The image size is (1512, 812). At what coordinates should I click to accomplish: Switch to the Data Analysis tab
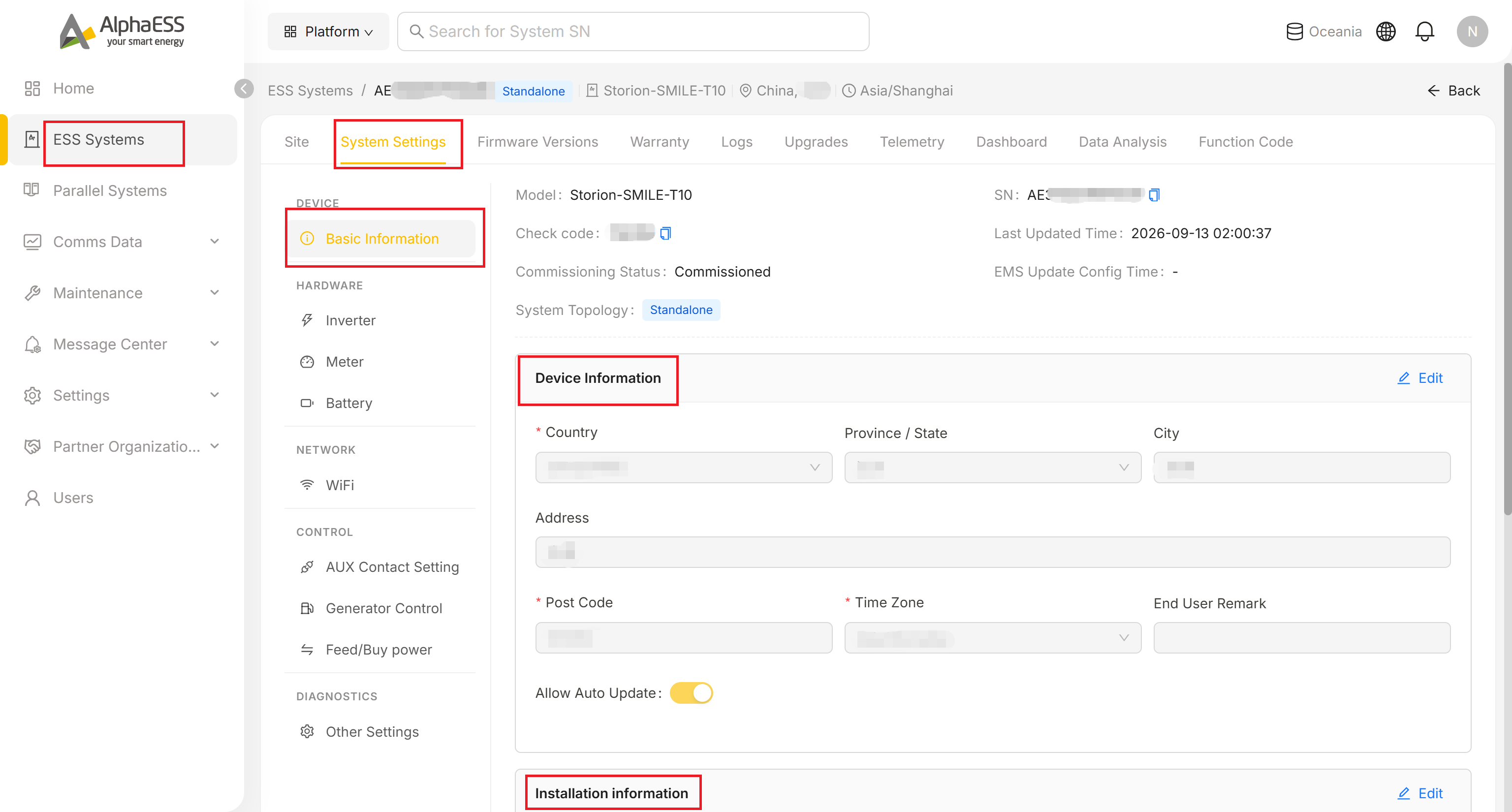tap(1122, 142)
